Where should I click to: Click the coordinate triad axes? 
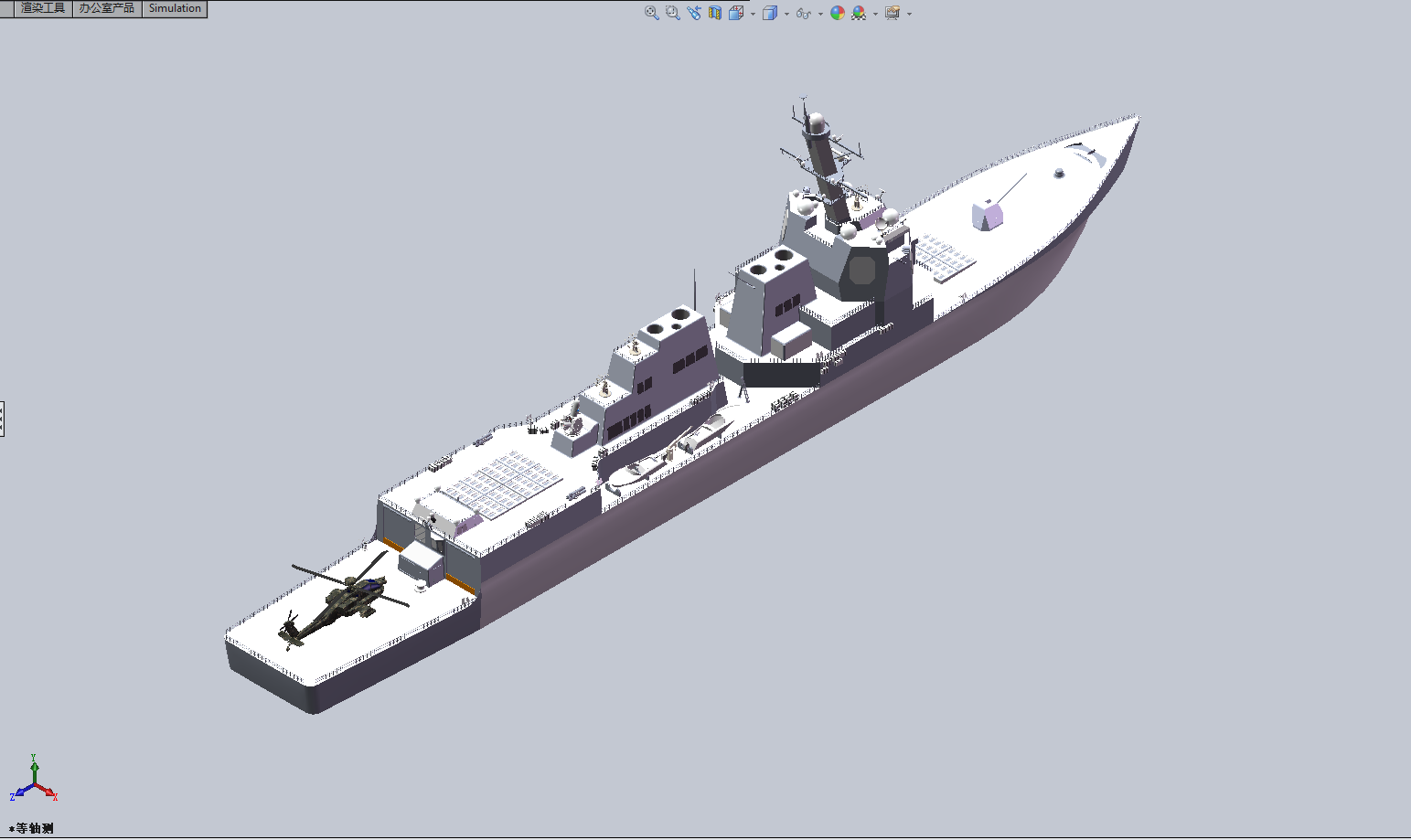click(x=34, y=779)
